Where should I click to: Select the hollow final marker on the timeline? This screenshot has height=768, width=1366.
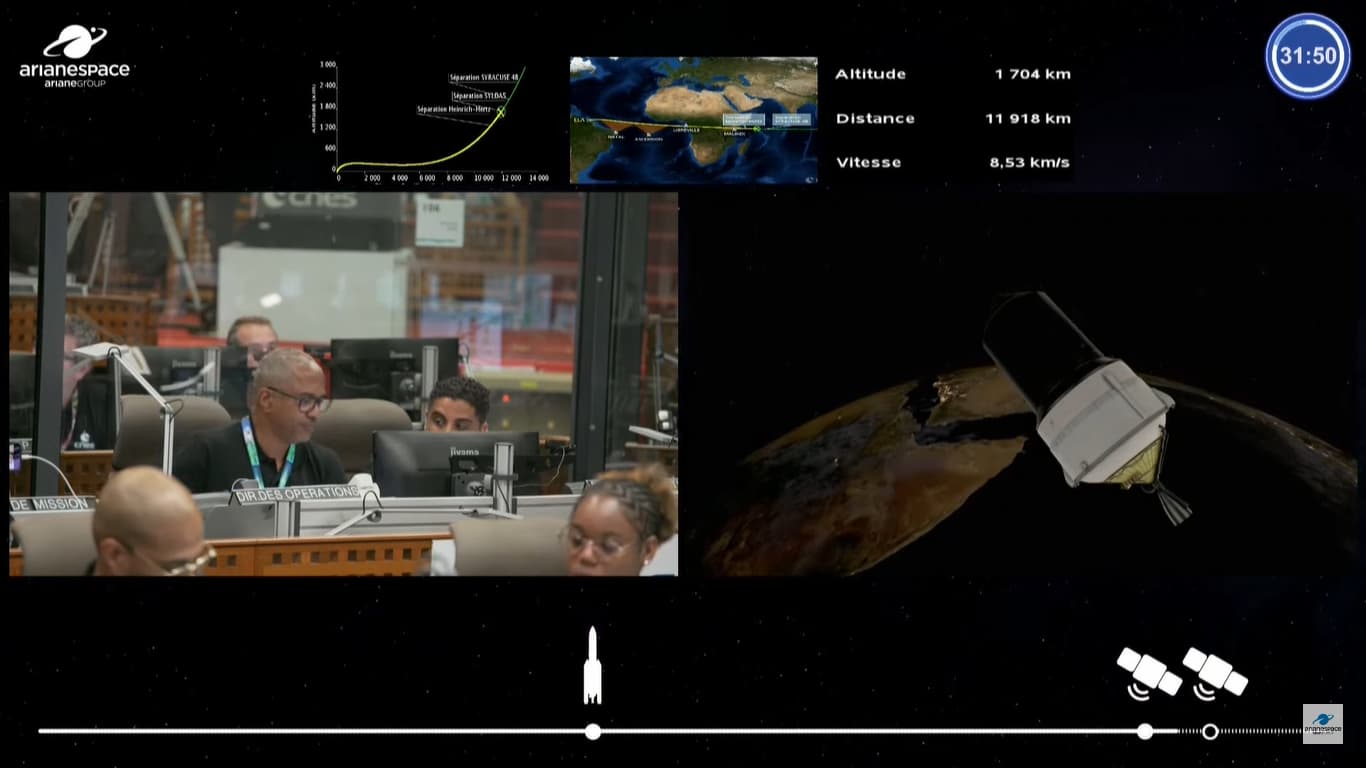click(1210, 732)
